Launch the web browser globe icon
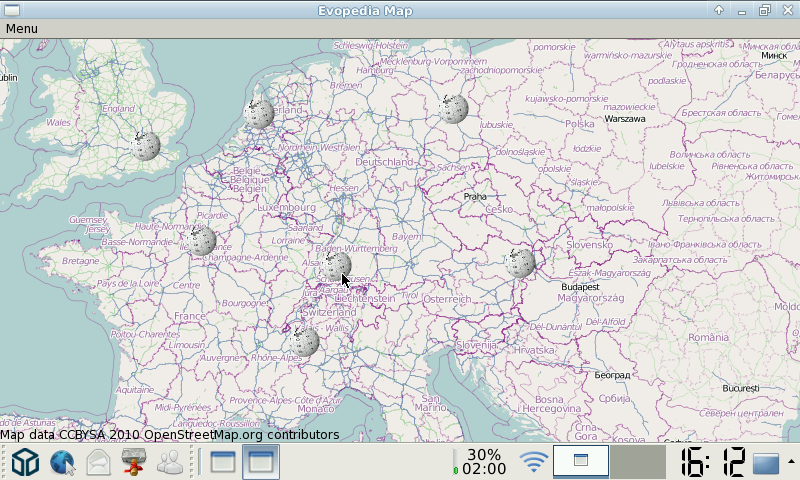 pos(62,463)
